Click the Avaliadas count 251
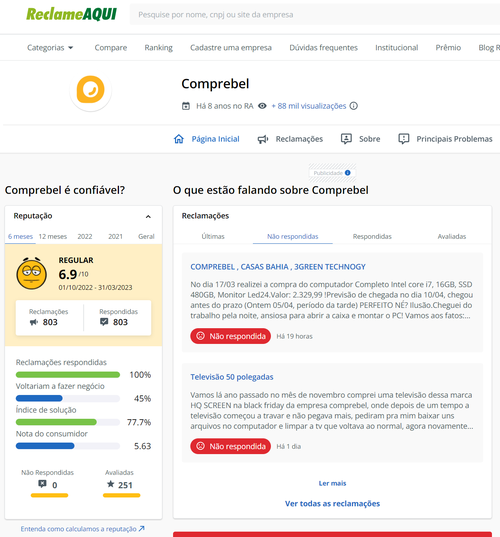Screen dimensions: 500x537 pyautogui.click(x=125, y=485)
